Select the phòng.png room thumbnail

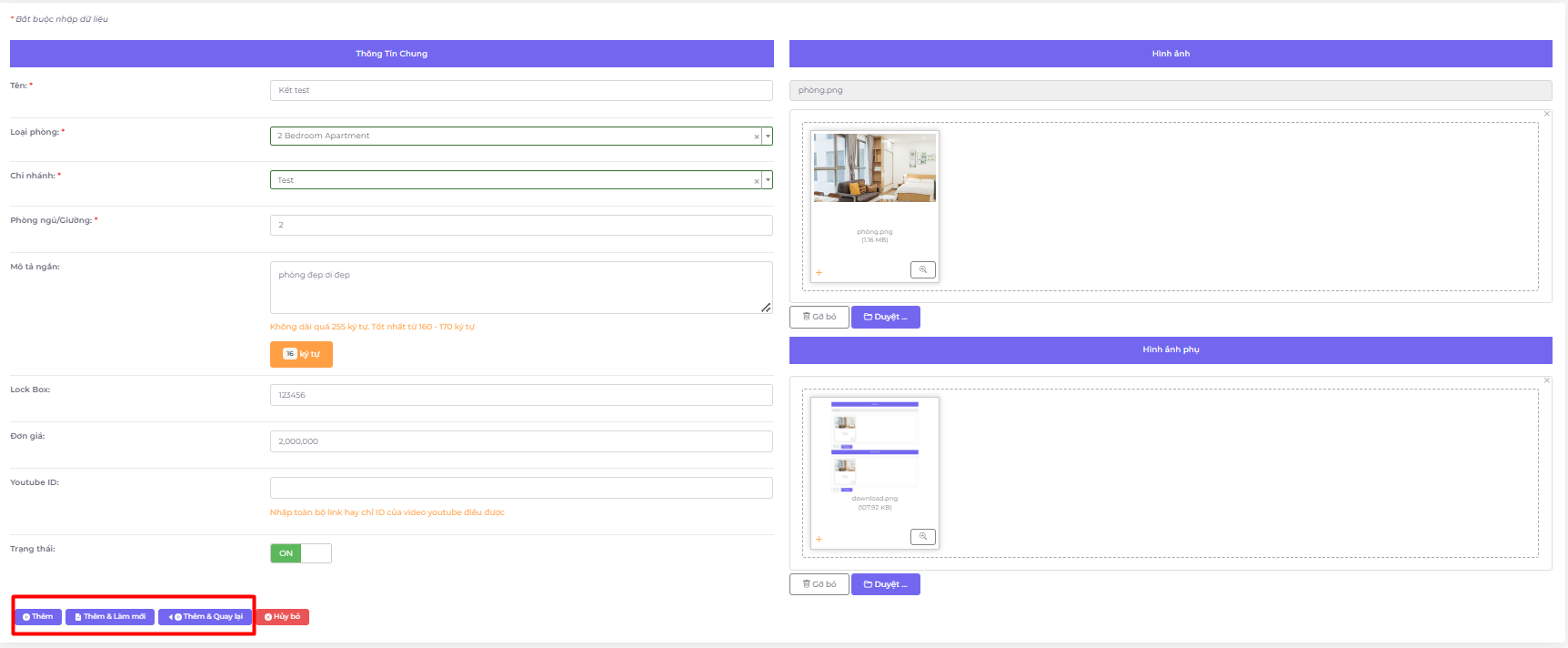874,168
